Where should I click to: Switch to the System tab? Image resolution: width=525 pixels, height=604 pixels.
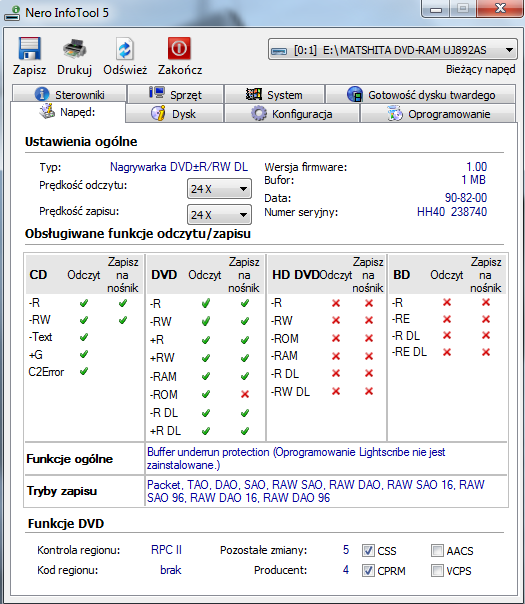pos(274,94)
